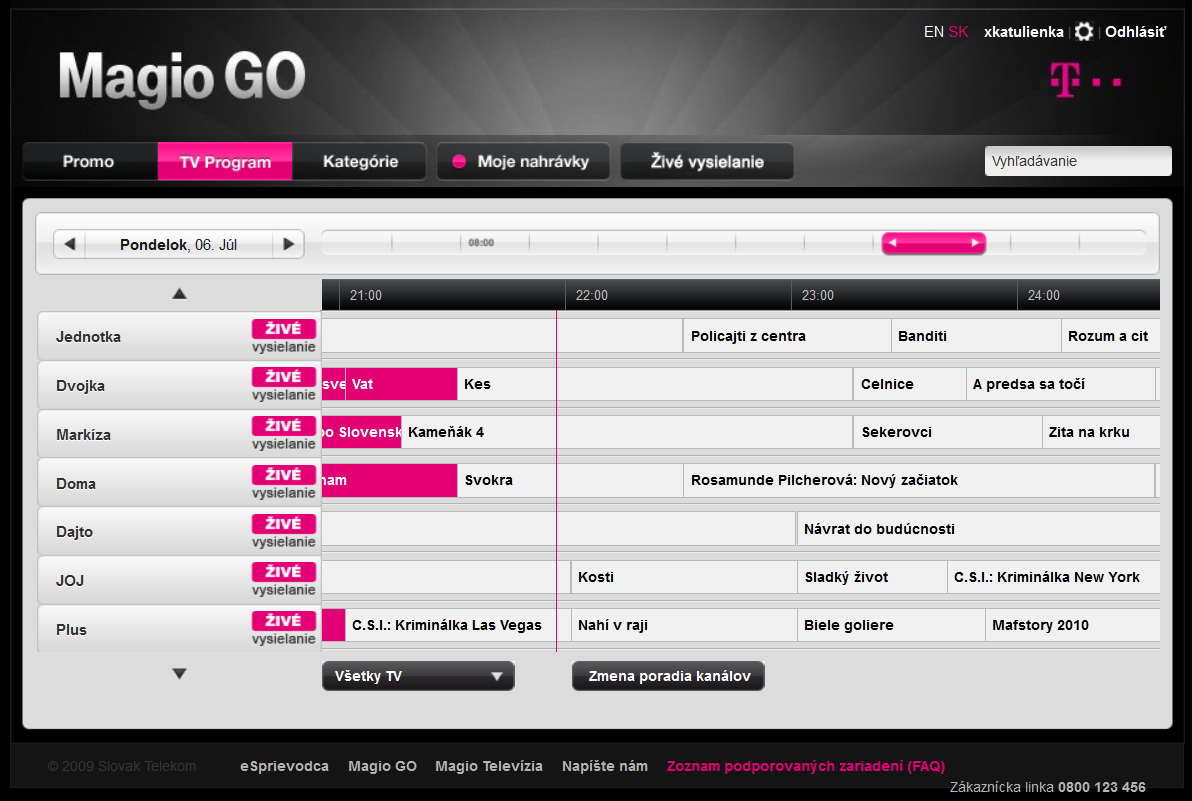Viewport: 1192px width, 801px height.
Task: Click timeline slider left arrow
Action: click(x=893, y=243)
